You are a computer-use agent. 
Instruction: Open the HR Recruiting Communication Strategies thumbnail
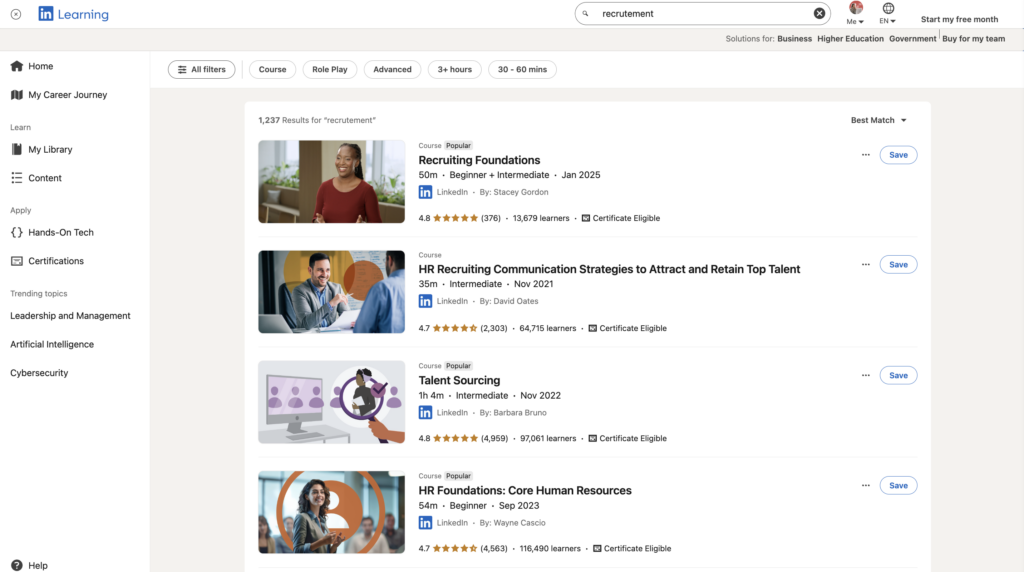[331, 292]
